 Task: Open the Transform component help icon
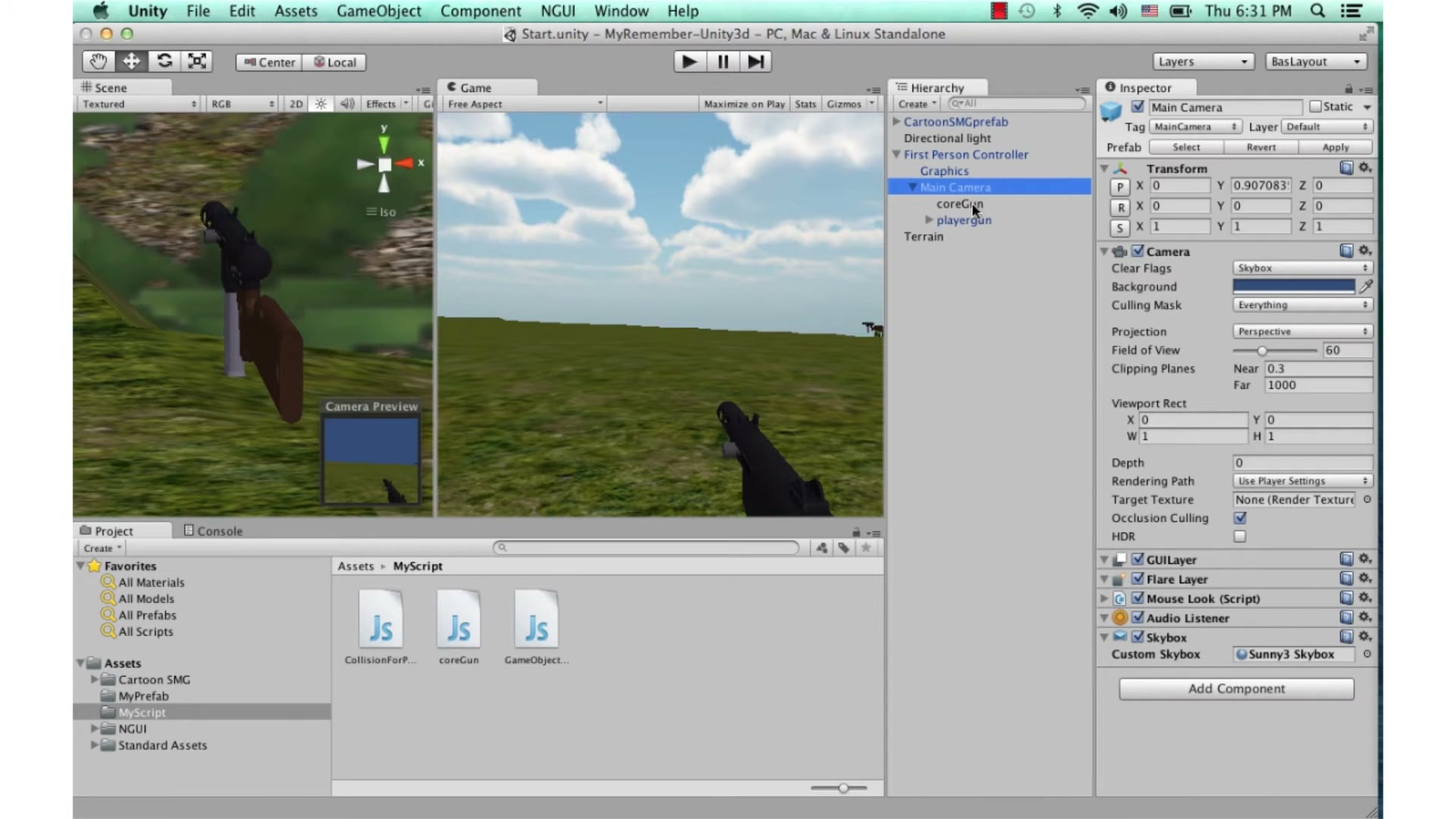coord(1347,168)
